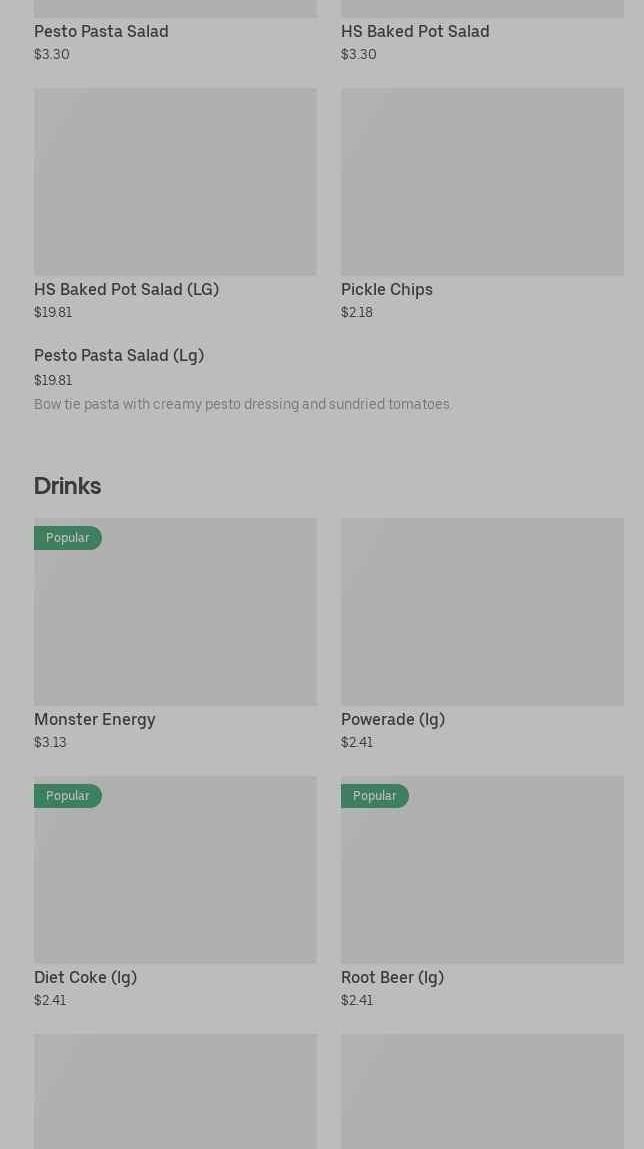
Task: Select the Diet Coke (lg) name
Action: 85,978
